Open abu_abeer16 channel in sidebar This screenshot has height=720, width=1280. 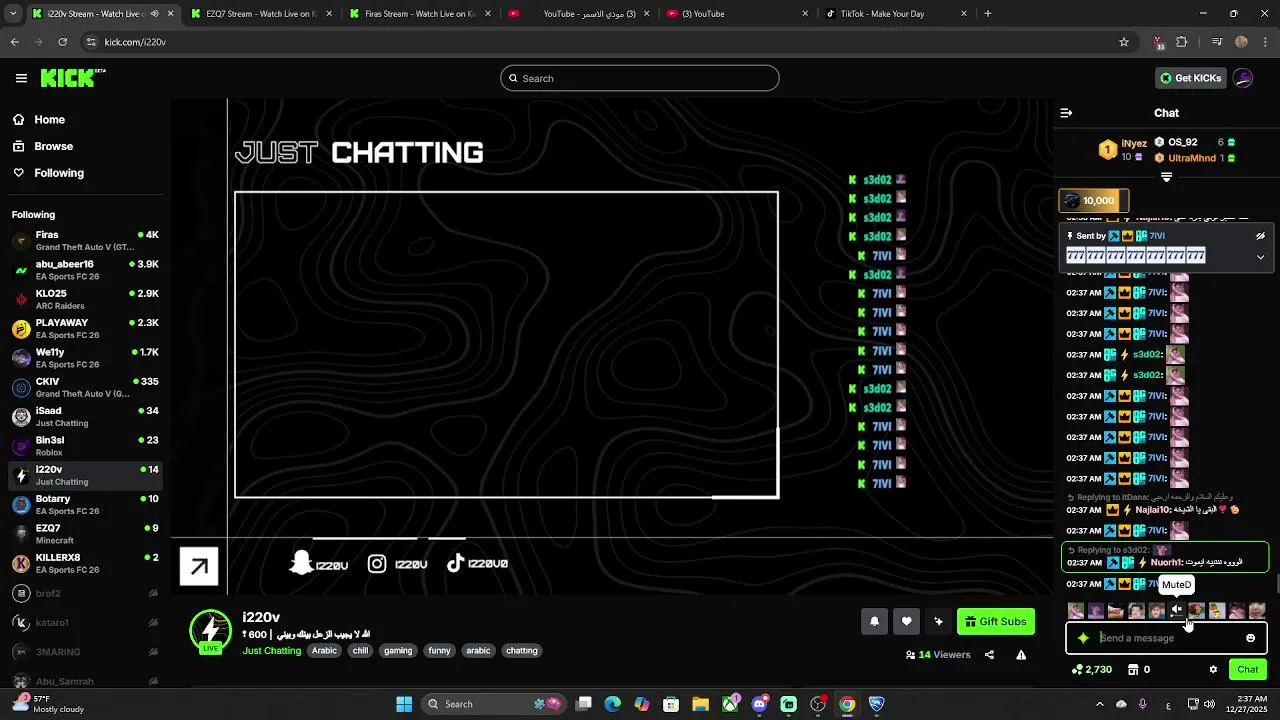point(85,270)
